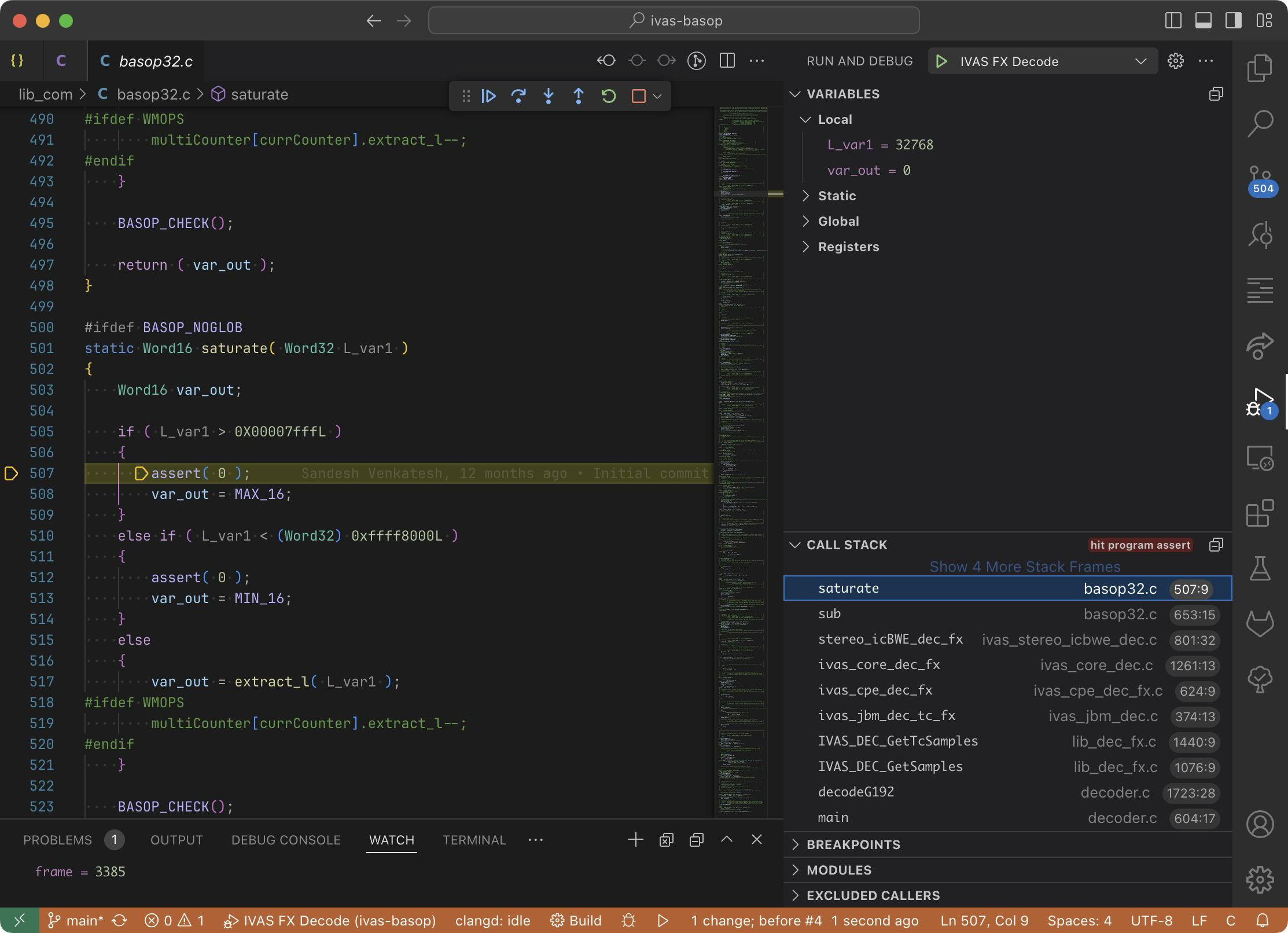
Task: Open launch.json with the gear next to the debug configuration
Action: click(1175, 61)
